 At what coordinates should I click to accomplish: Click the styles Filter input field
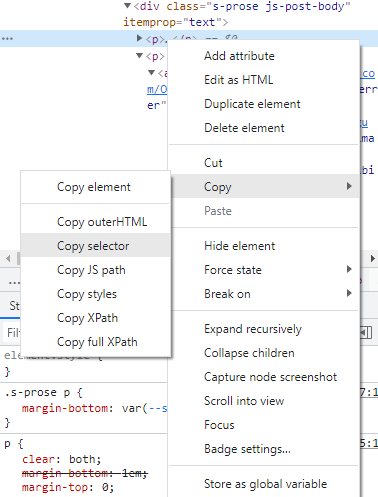tap(13, 332)
